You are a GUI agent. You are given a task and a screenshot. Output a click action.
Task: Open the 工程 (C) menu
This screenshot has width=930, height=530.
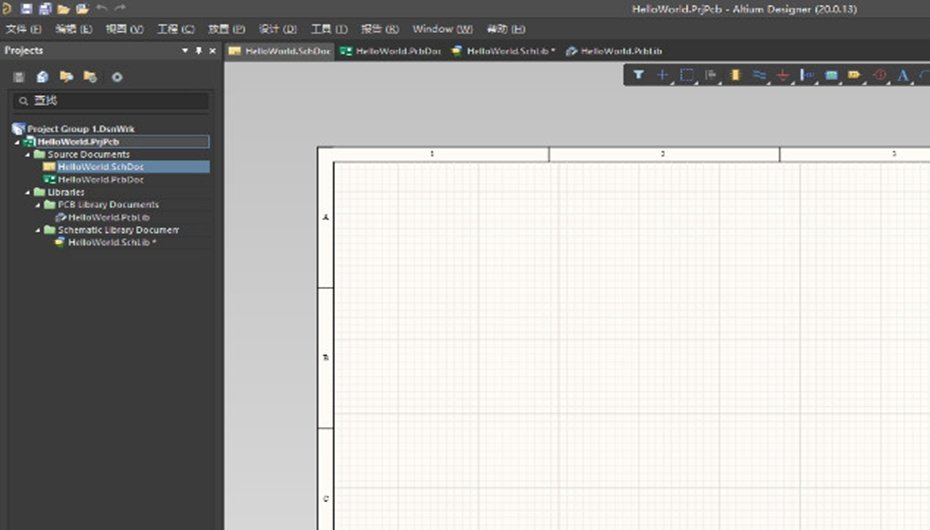[x=176, y=29]
